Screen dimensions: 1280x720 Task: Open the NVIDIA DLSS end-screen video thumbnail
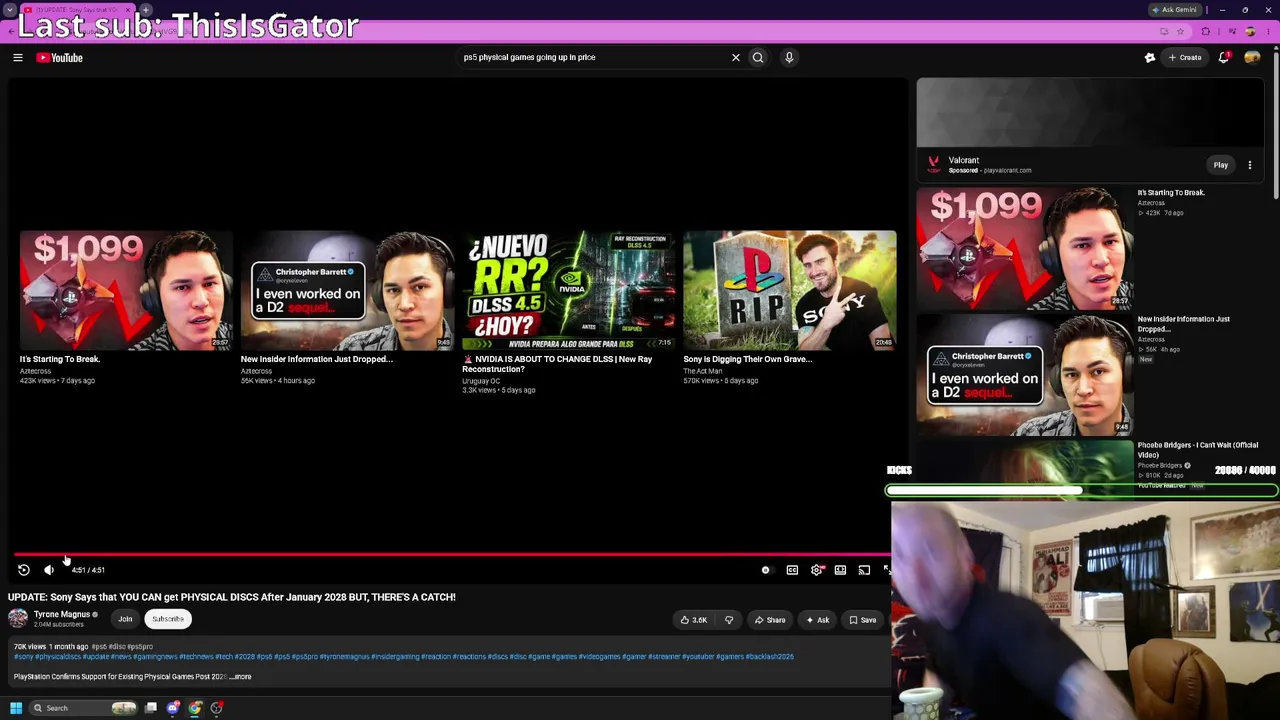pyautogui.click(x=568, y=290)
